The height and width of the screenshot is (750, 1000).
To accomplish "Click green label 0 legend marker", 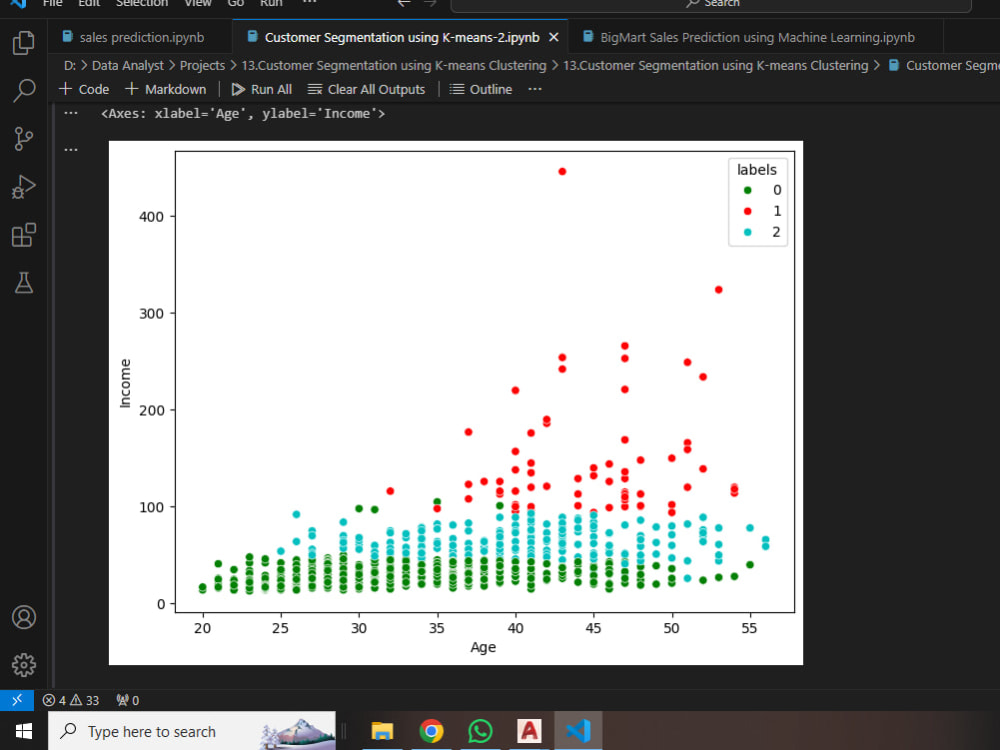I will pyautogui.click(x=747, y=190).
